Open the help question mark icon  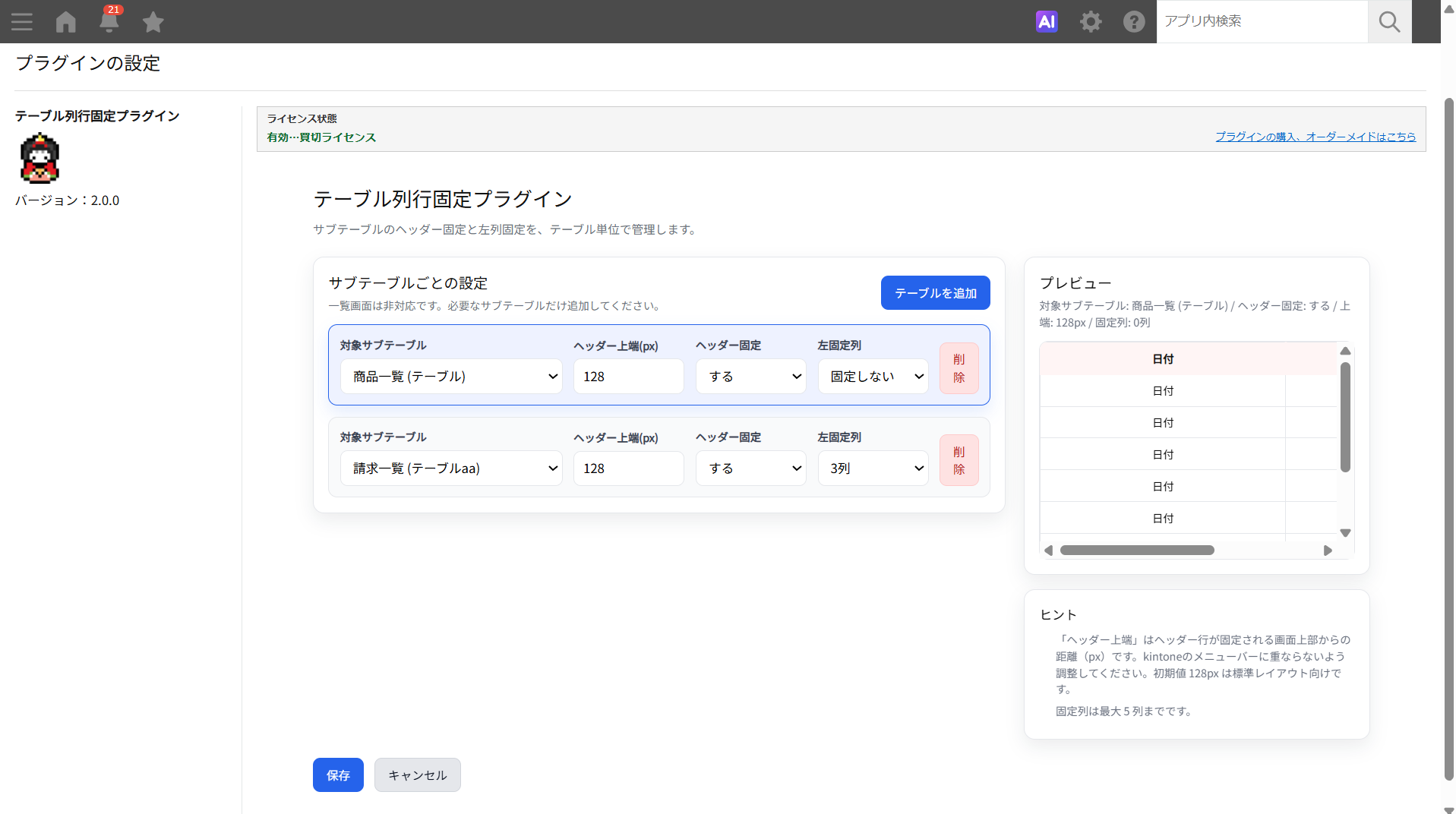point(1134,21)
